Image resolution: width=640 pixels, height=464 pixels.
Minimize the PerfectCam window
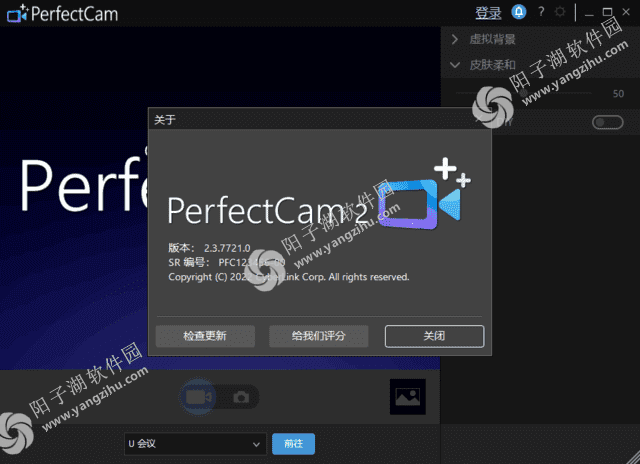tap(589, 13)
